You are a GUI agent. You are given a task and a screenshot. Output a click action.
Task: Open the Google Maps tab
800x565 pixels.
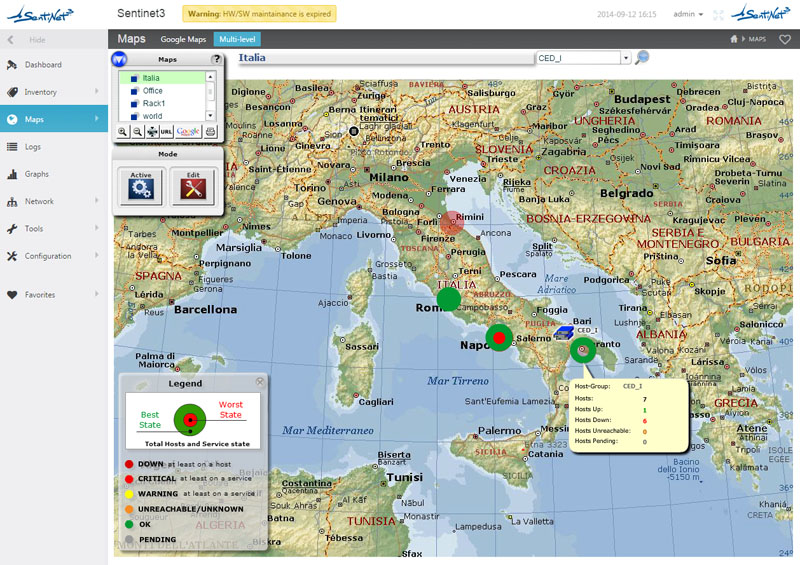click(183, 39)
